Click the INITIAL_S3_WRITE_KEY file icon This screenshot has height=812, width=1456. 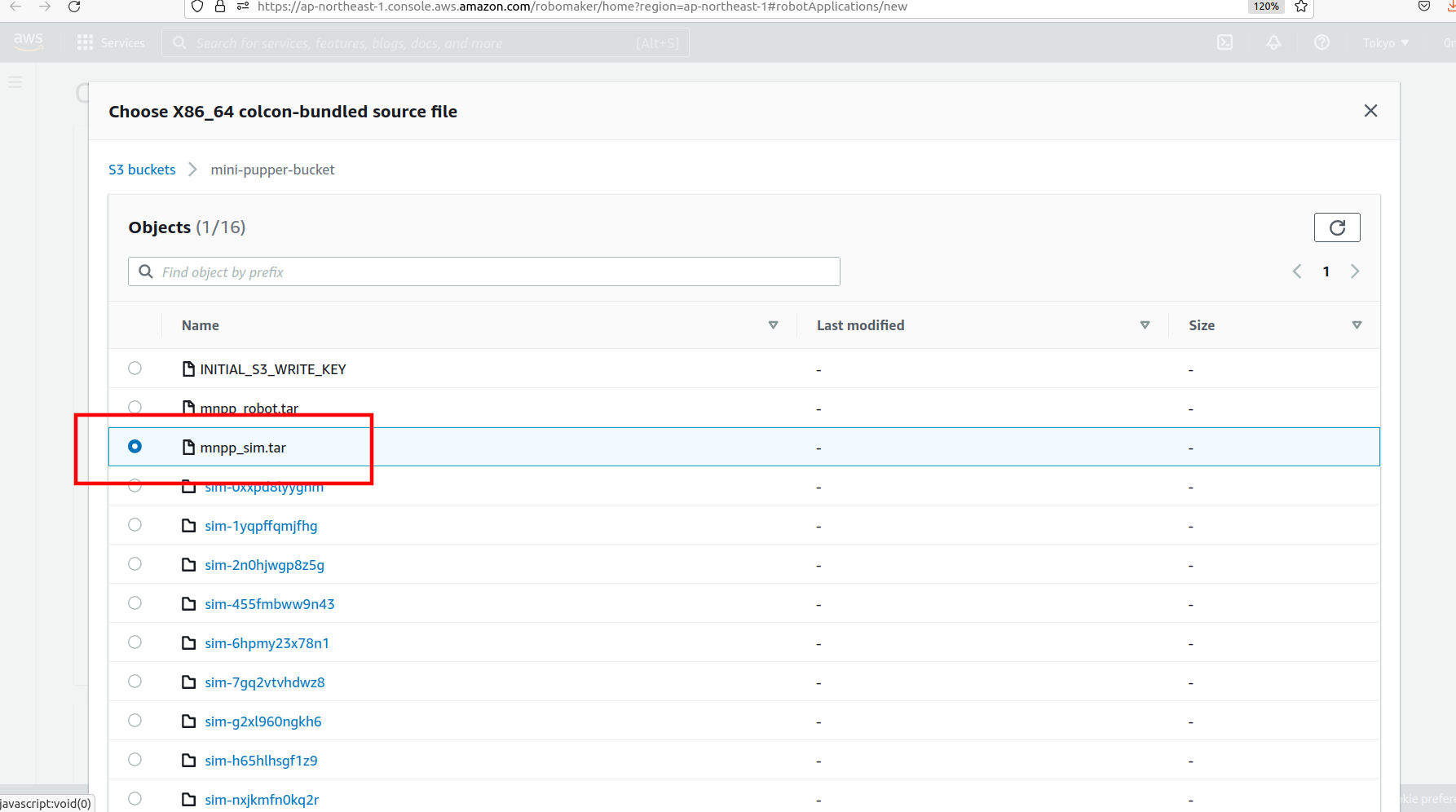(188, 368)
